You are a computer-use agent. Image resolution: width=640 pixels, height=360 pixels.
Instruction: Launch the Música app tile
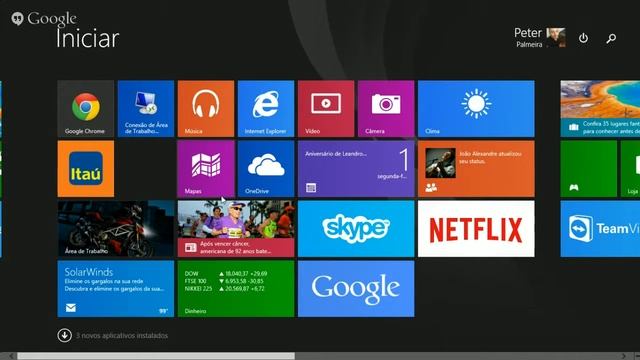point(206,109)
